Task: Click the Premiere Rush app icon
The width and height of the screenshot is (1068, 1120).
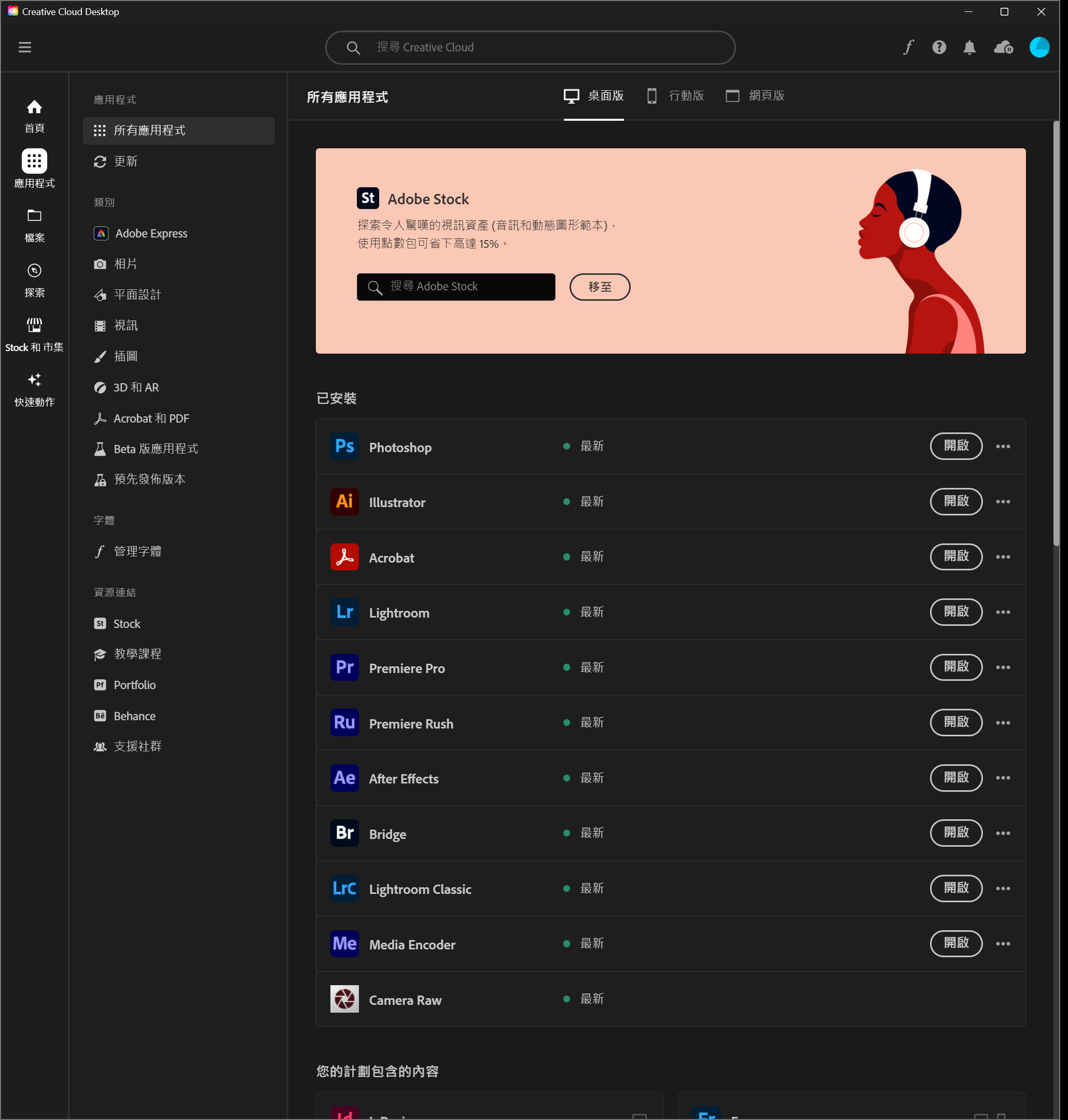Action: pyautogui.click(x=344, y=722)
